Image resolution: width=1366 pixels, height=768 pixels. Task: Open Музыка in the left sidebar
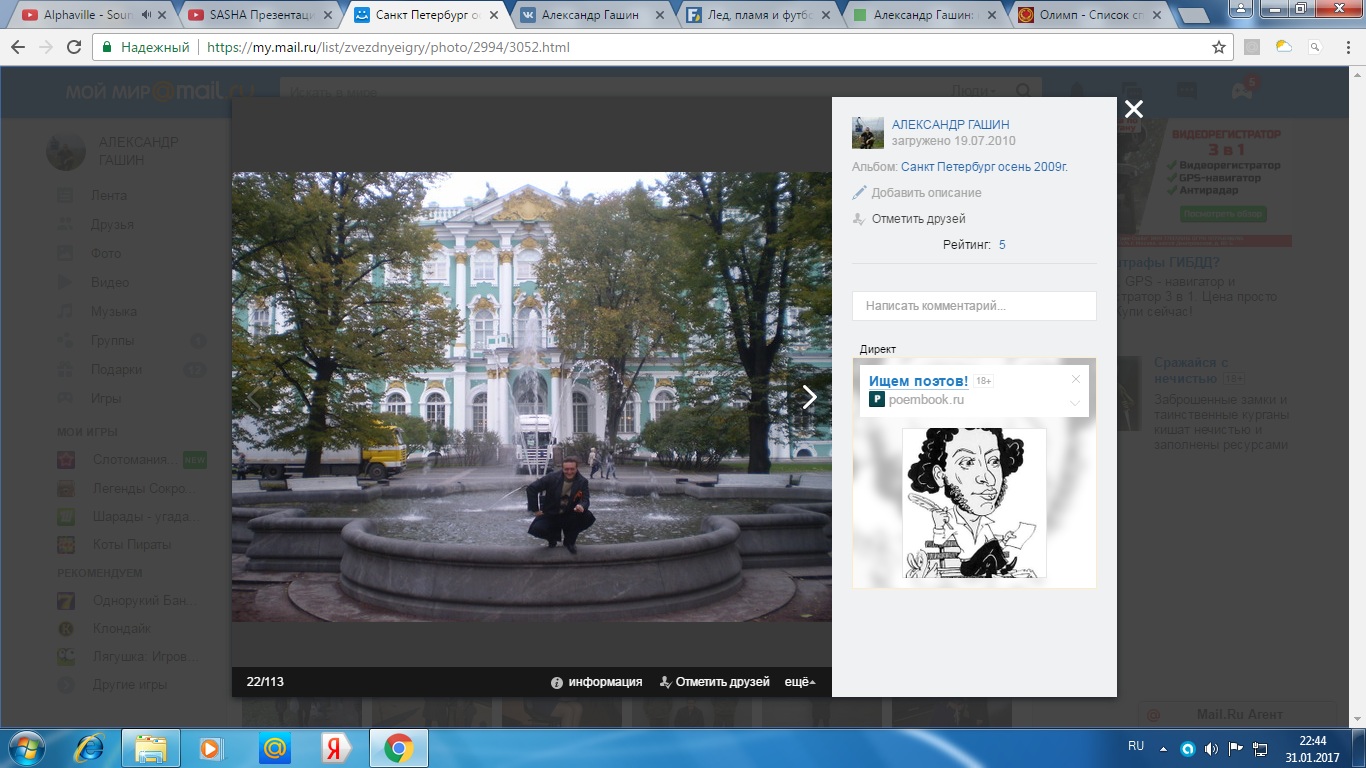pyautogui.click(x=114, y=311)
